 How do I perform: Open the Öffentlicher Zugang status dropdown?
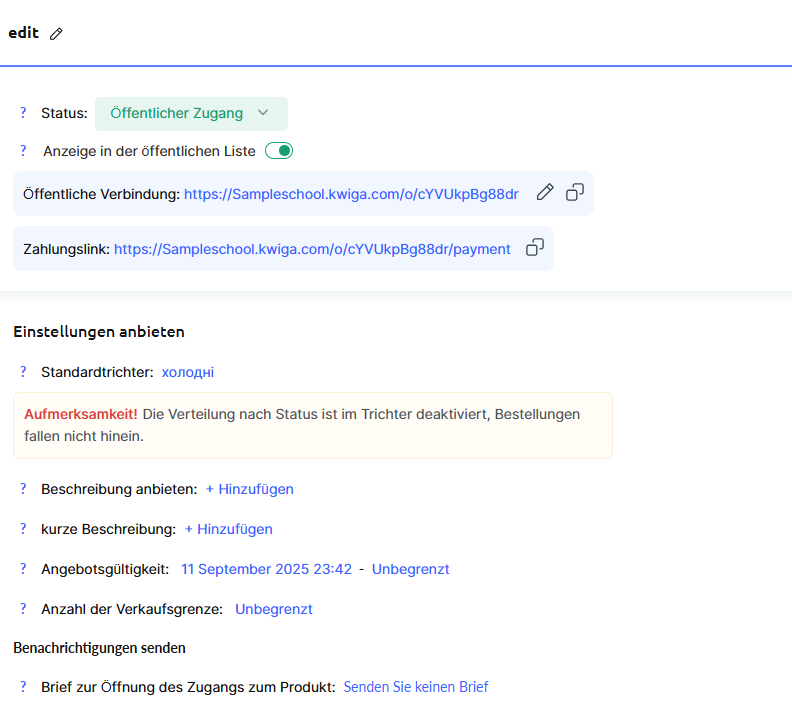click(x=190, y=113)
